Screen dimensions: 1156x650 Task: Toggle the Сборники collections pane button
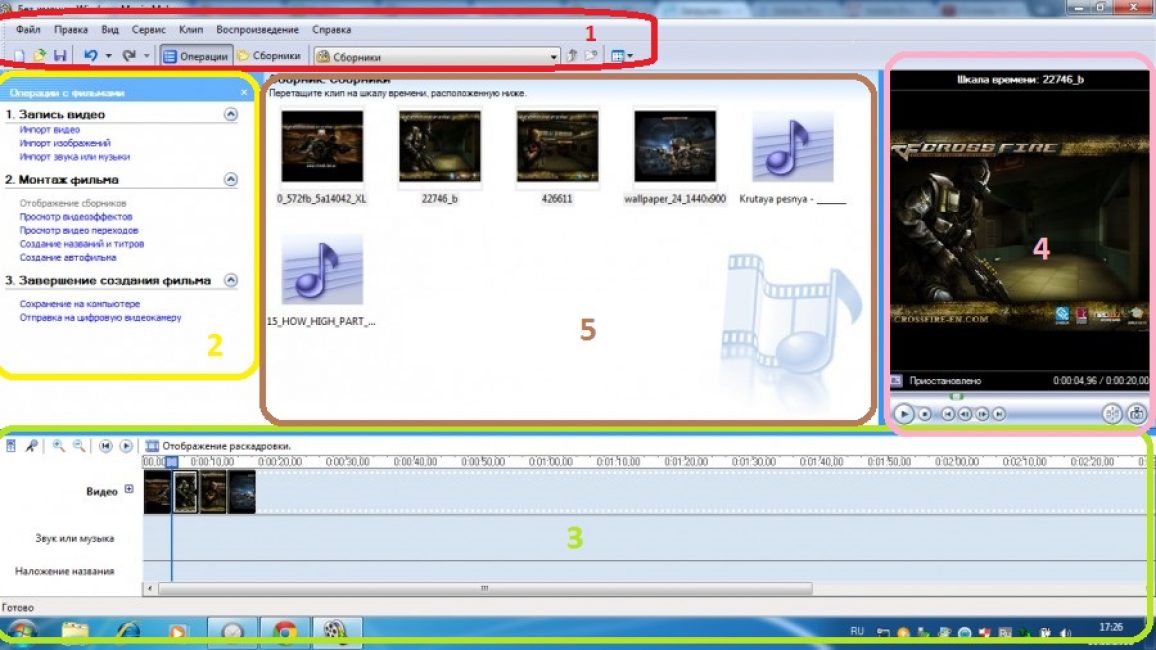coord(269,56)
